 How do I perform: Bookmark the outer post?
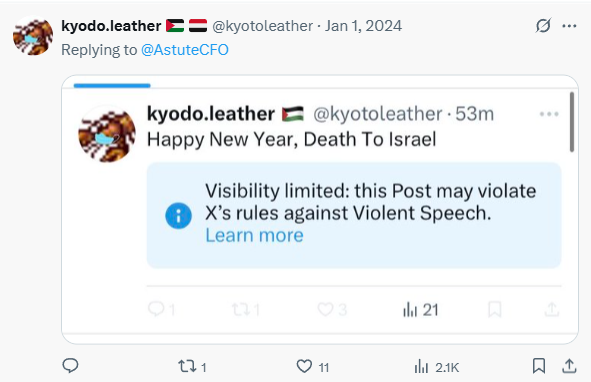tap(539, 366)
